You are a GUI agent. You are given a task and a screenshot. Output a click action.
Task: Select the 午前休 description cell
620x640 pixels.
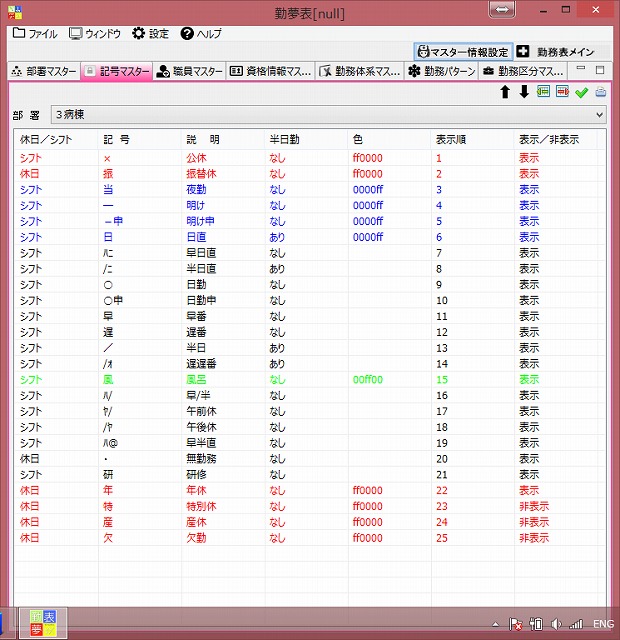tap(201, 411)
